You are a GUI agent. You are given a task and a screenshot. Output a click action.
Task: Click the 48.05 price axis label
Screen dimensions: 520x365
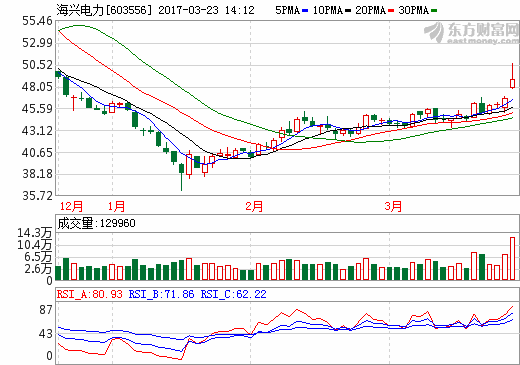click(x=37, y=87)
